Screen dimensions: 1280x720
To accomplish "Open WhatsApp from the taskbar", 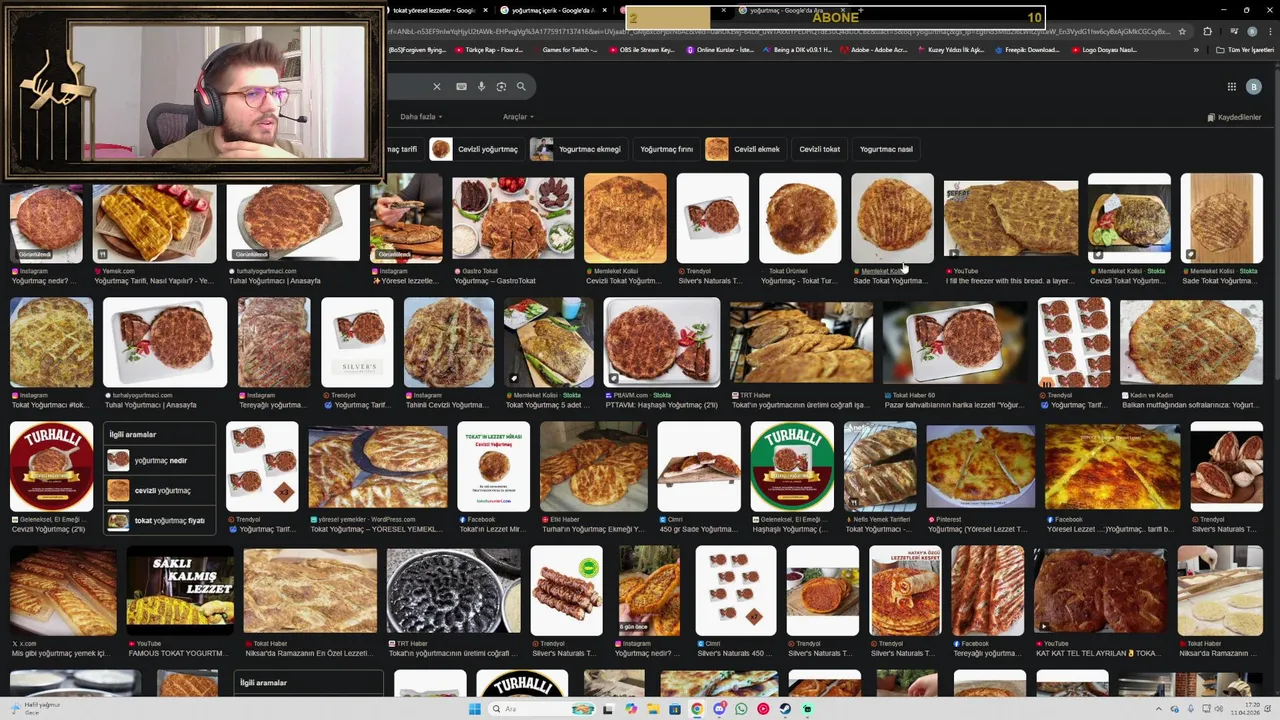I will [x=741, y=709].
